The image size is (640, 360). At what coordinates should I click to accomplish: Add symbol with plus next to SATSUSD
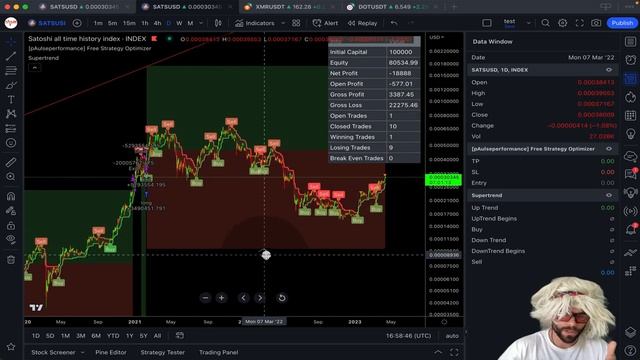tap(77, 23)
